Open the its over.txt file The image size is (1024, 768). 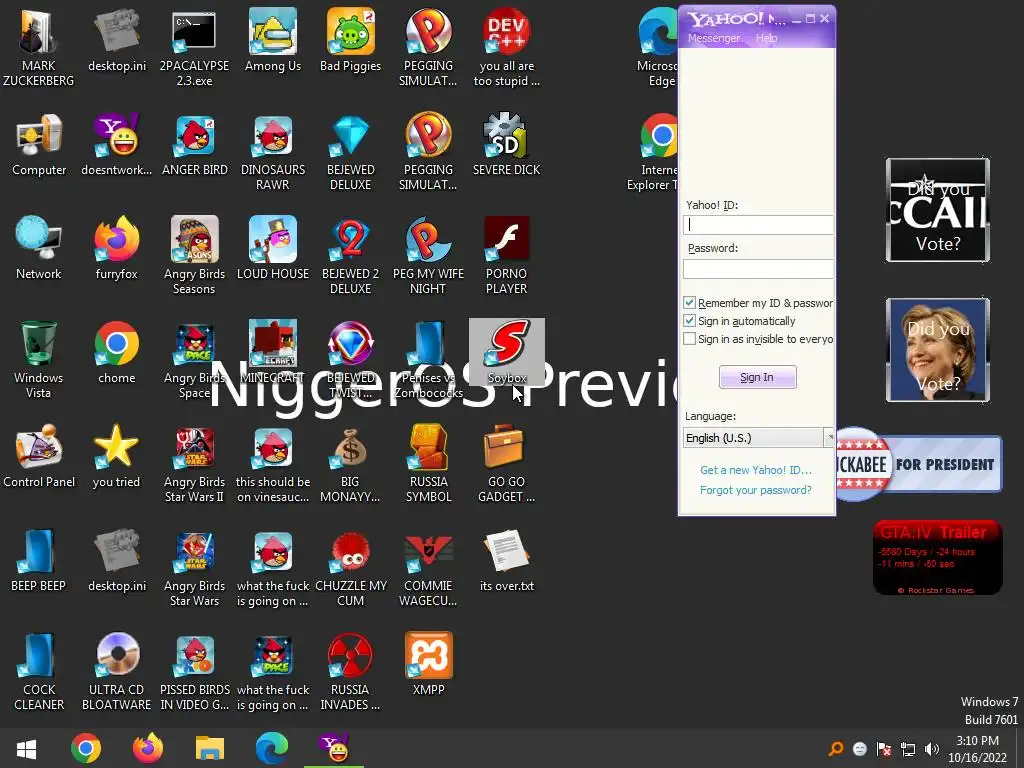(x=506, y=560)
